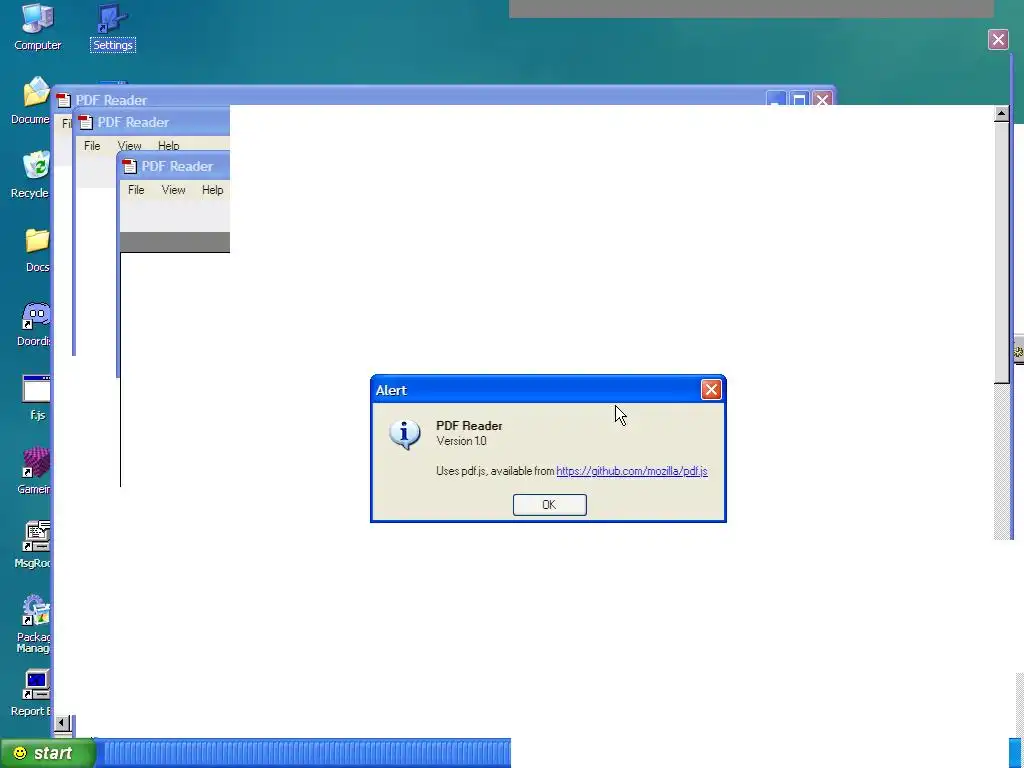The width and height of the screenshot is (1024, 768).
Task: Click the X button at top-right of desktop
Action: 998,40
